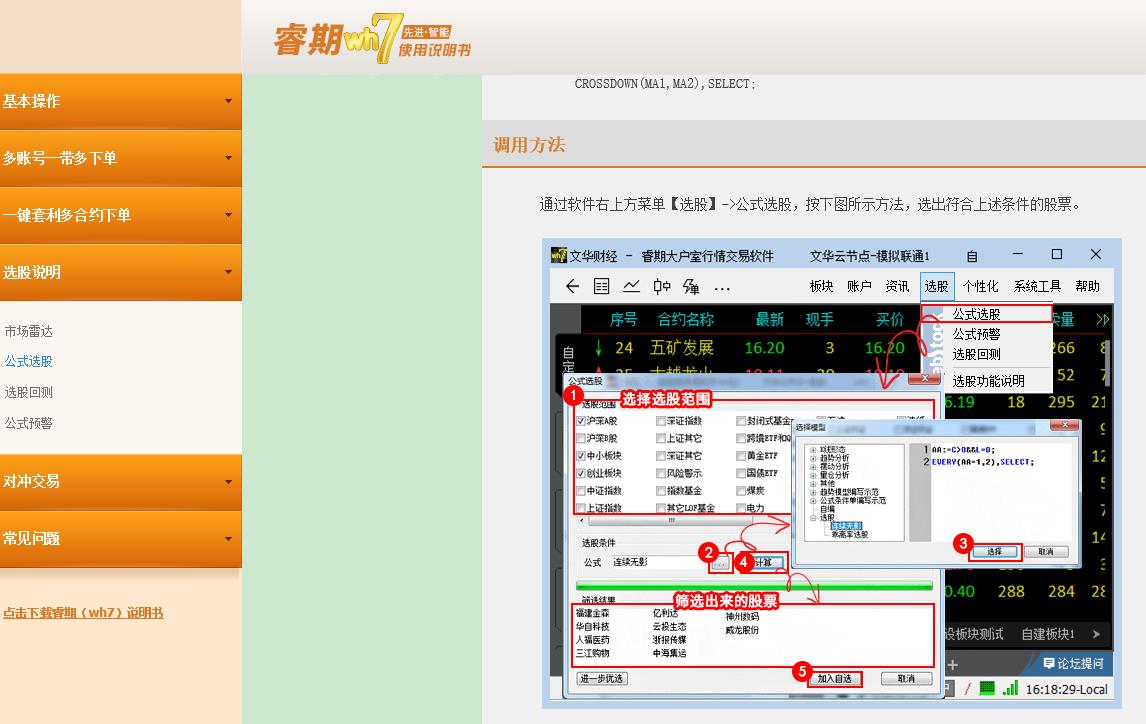Select the candlestick chart toolbar icon

click(x=661, y=287)
